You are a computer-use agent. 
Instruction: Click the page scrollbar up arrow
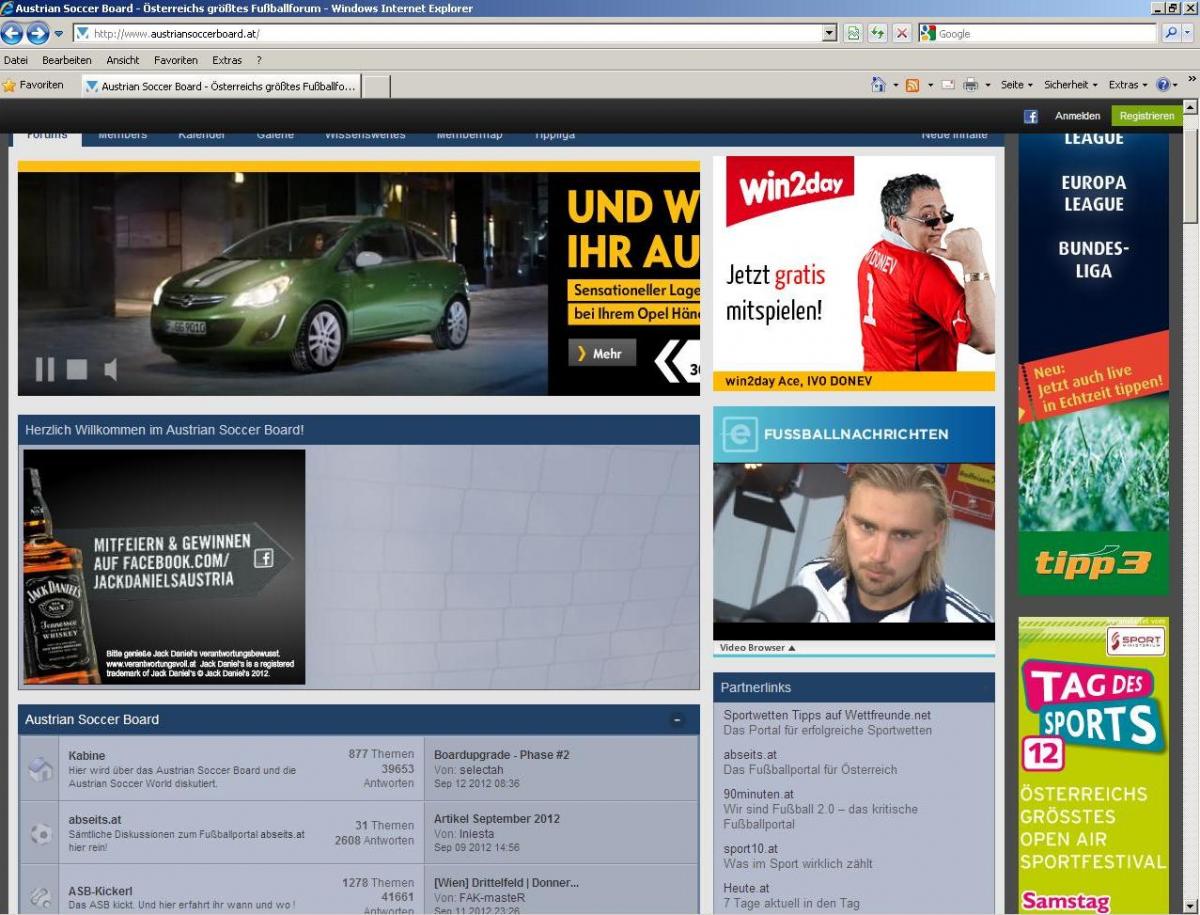click(x=1190, y=107)
